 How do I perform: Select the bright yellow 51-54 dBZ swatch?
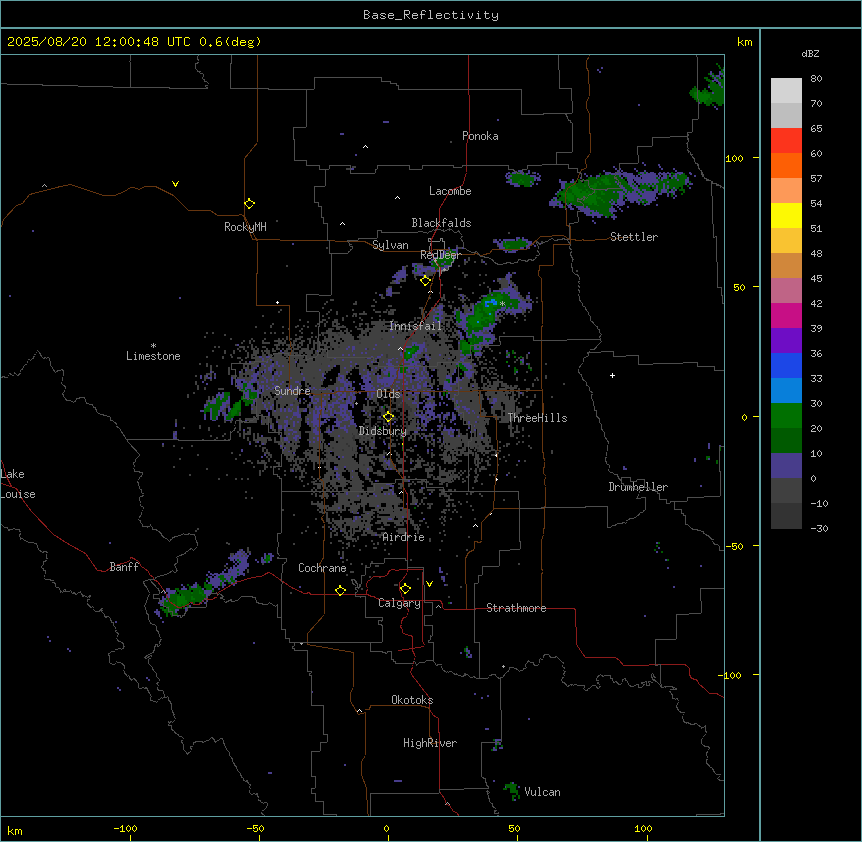click(786, 215)
